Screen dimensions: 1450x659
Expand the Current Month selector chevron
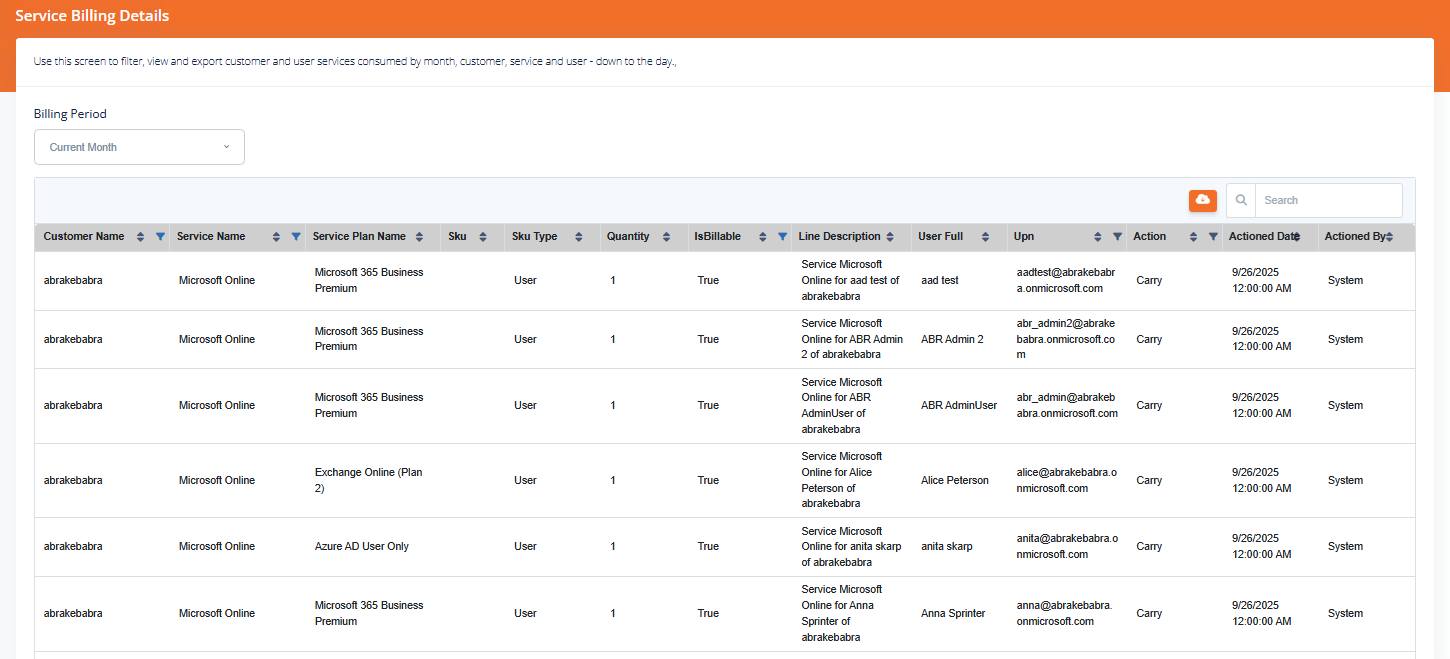click(x=227, y=146)
